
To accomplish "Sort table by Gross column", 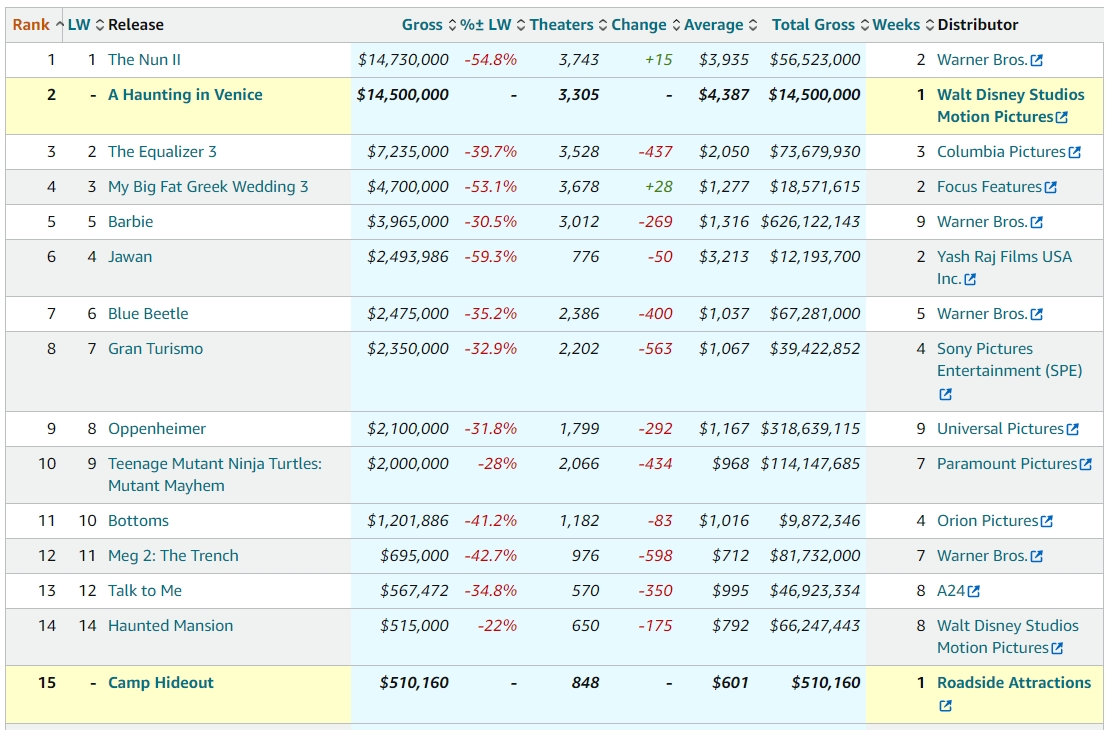I will (429, 25).
